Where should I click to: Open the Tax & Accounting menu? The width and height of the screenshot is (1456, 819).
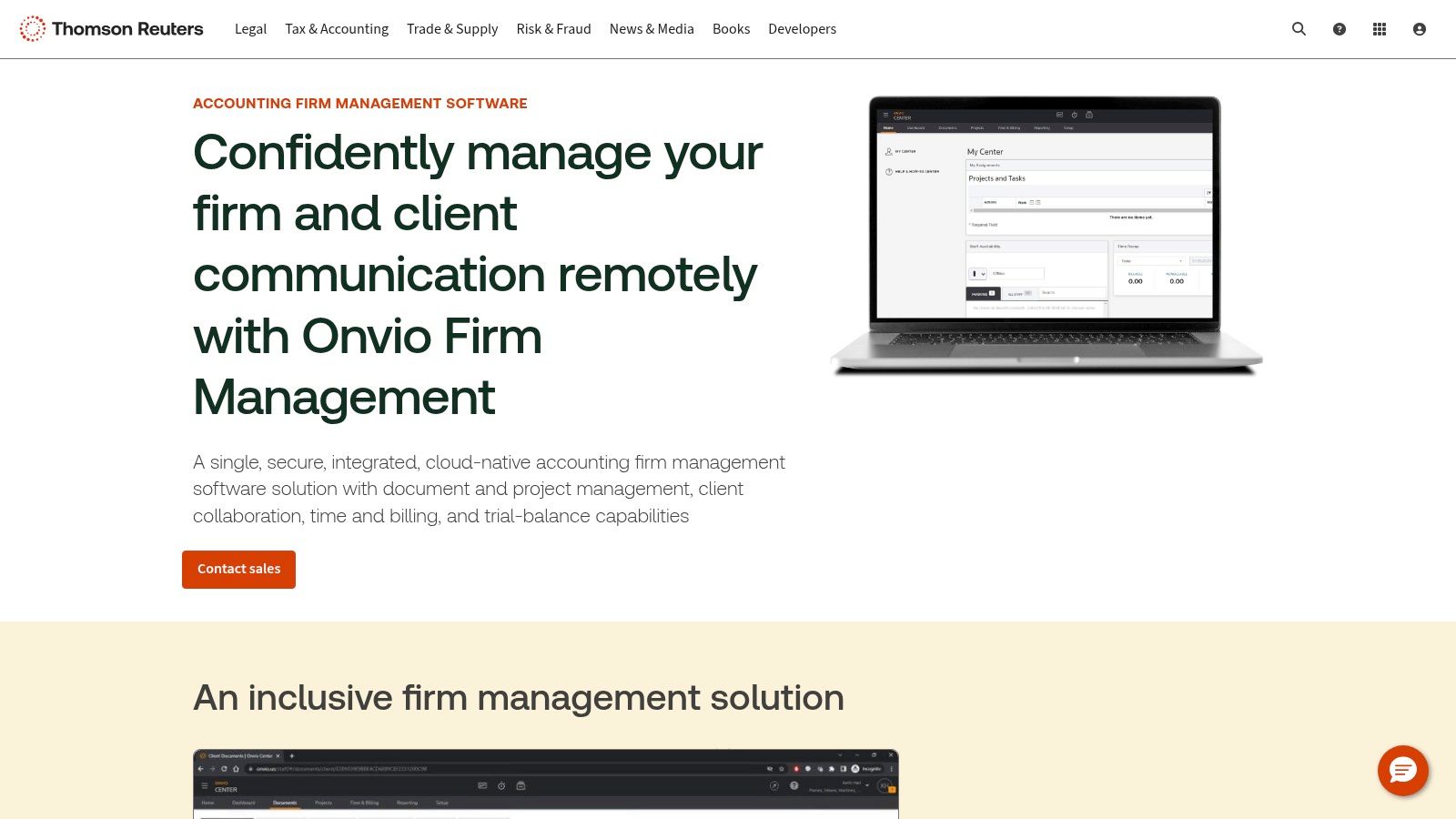click(x=337, y=29)
